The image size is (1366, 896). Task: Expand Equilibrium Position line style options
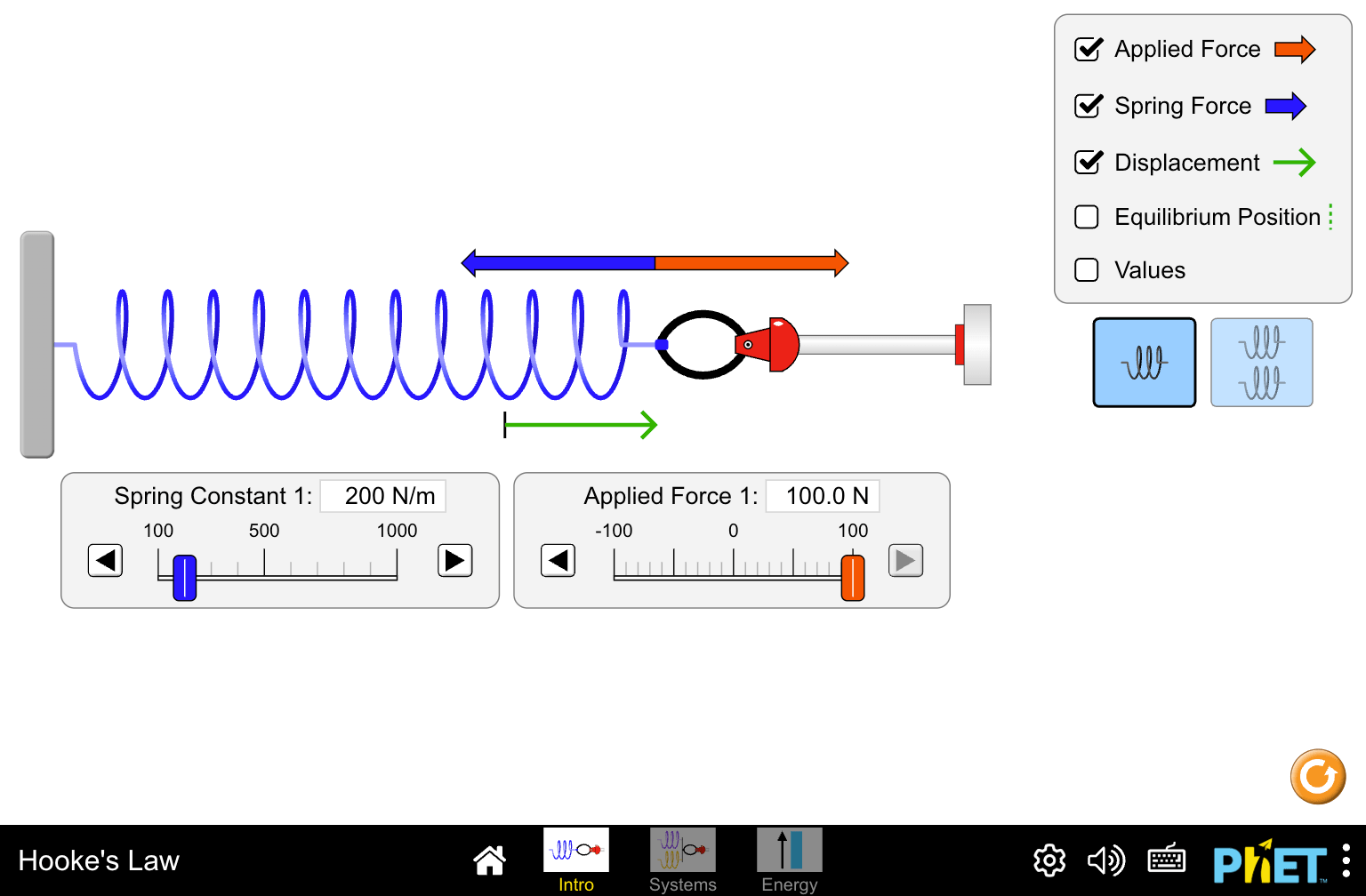click(x=1330, y=217)
